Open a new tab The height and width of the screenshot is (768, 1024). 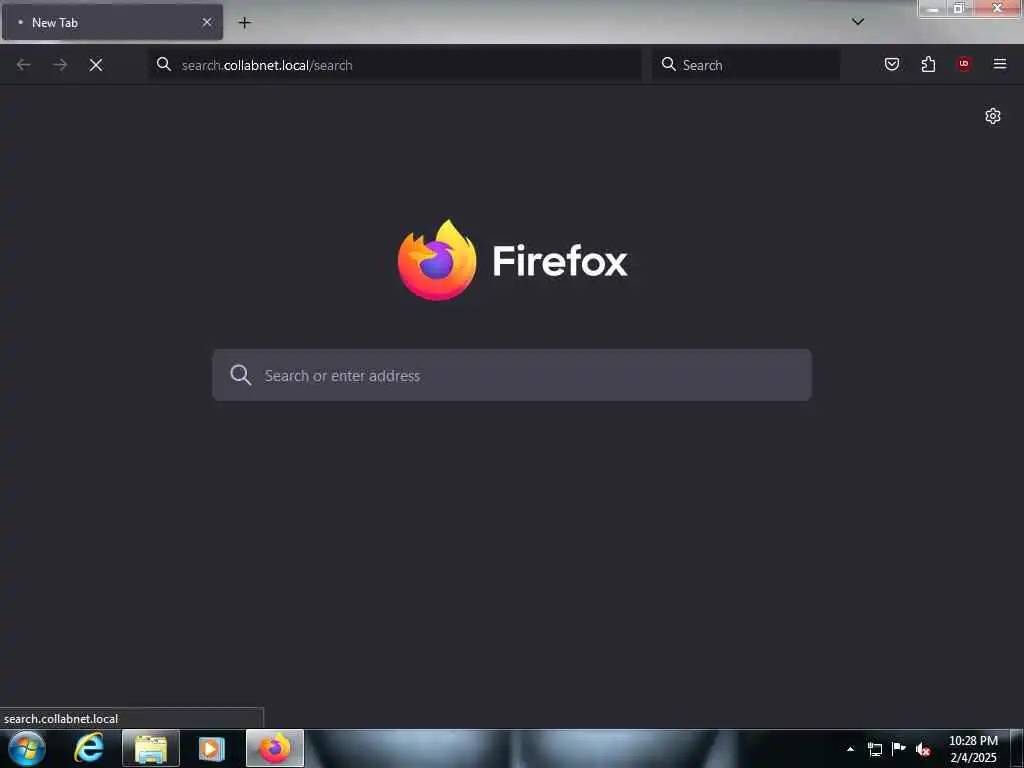click(244, 22)
